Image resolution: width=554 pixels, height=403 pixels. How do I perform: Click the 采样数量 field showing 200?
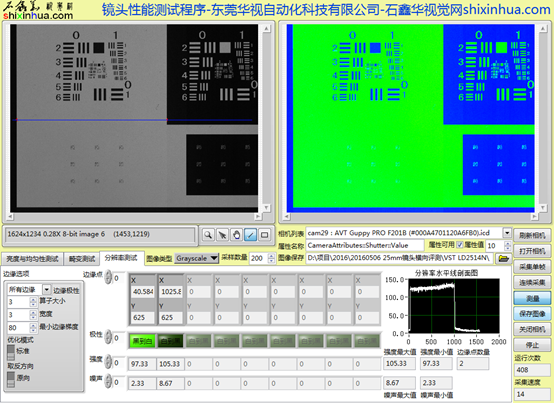pos(259,259)
